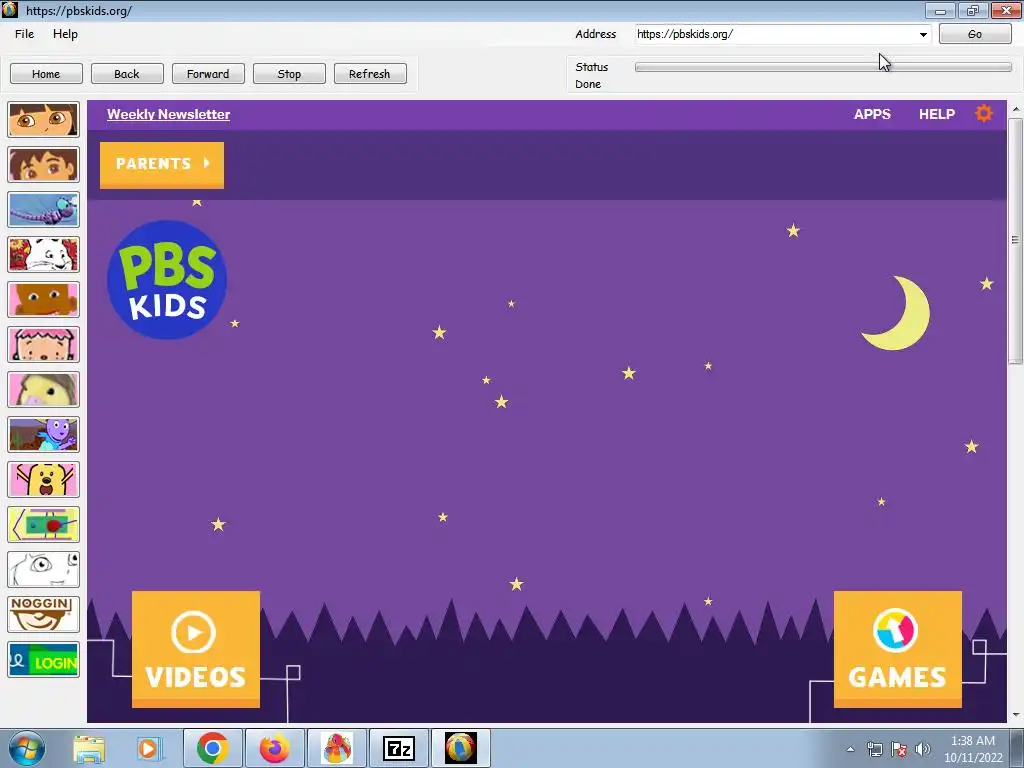Click the Forward navigation button
This screenshot has height=768, width=1024.
208,74
